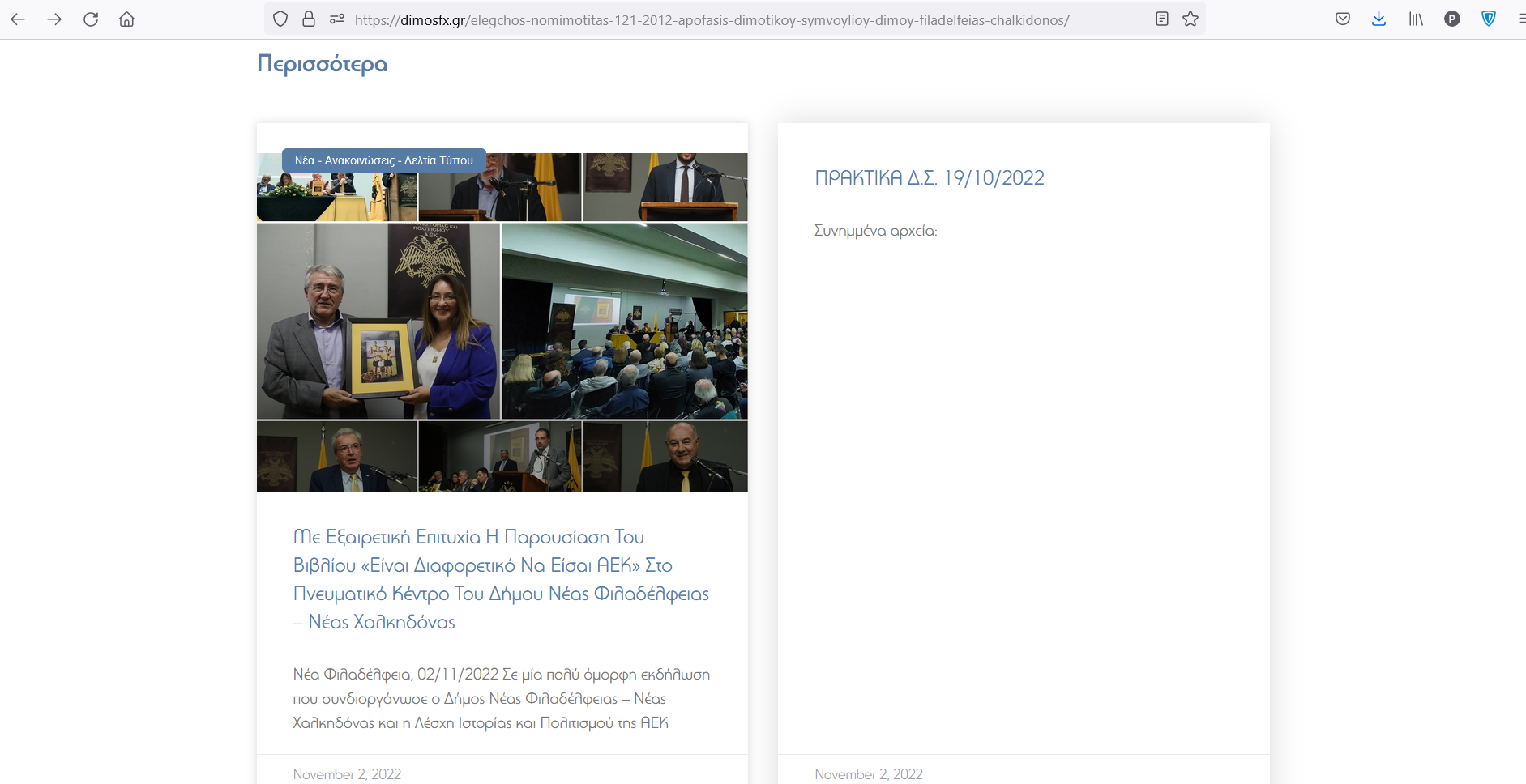Open tracking protection shield in address bar
The image size is (1526, 784).
[280, 19]
